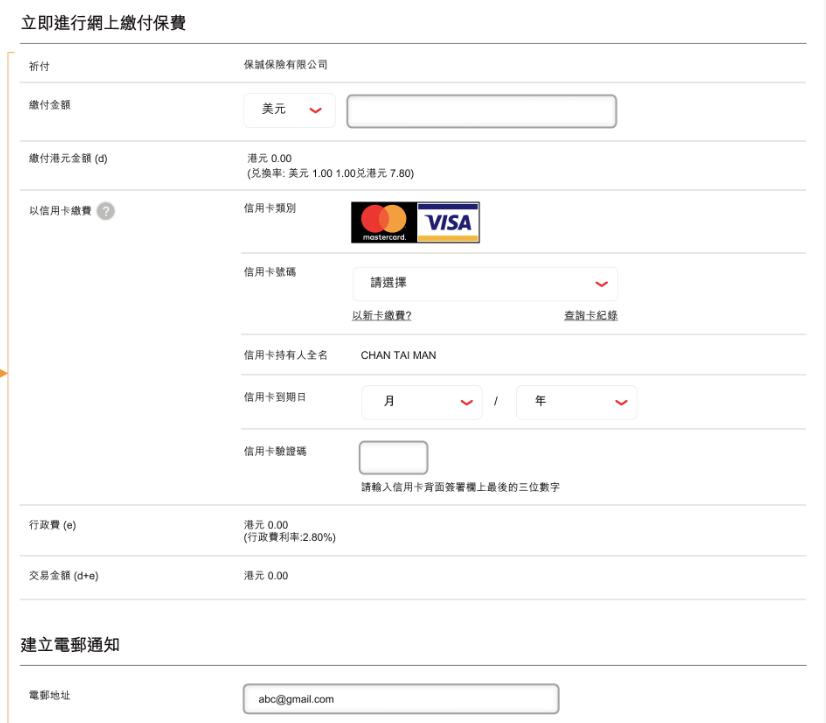The image size is (826, 723).
Task: Click the email address field abc@gmail.com
Action: 401,699
